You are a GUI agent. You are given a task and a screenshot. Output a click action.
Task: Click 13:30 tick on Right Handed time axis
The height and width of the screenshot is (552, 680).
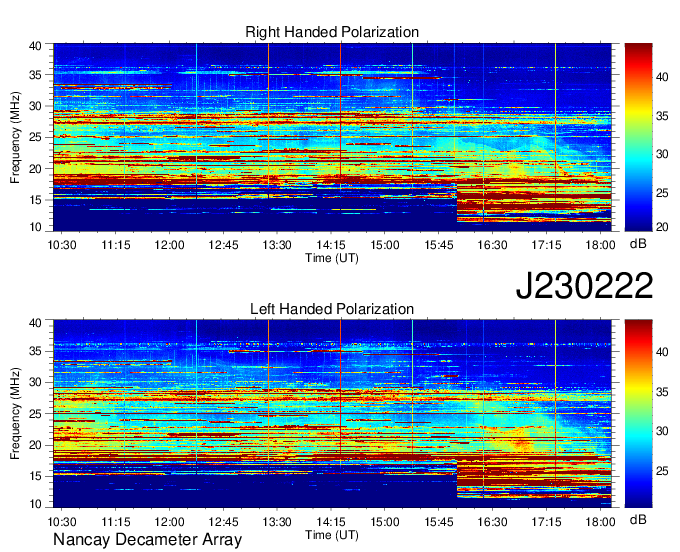(x=277, y=245)
